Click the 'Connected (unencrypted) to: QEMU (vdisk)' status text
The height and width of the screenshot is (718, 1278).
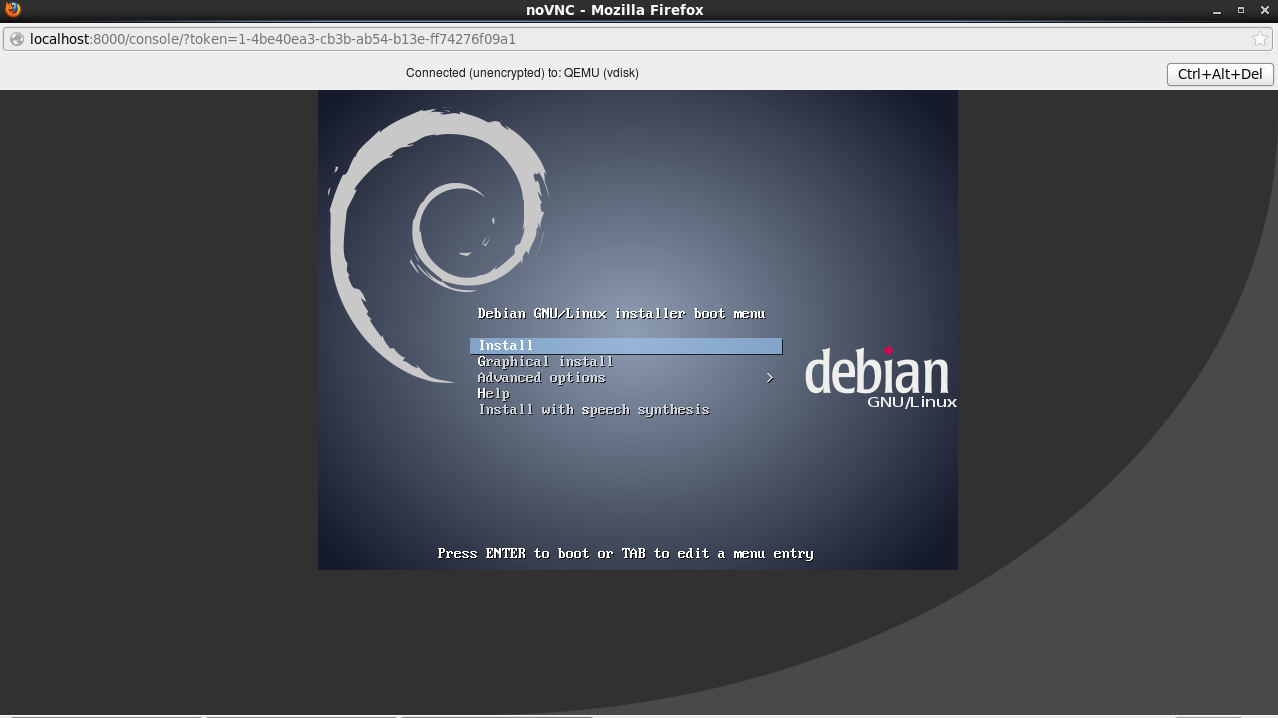(x=522, y=73)
